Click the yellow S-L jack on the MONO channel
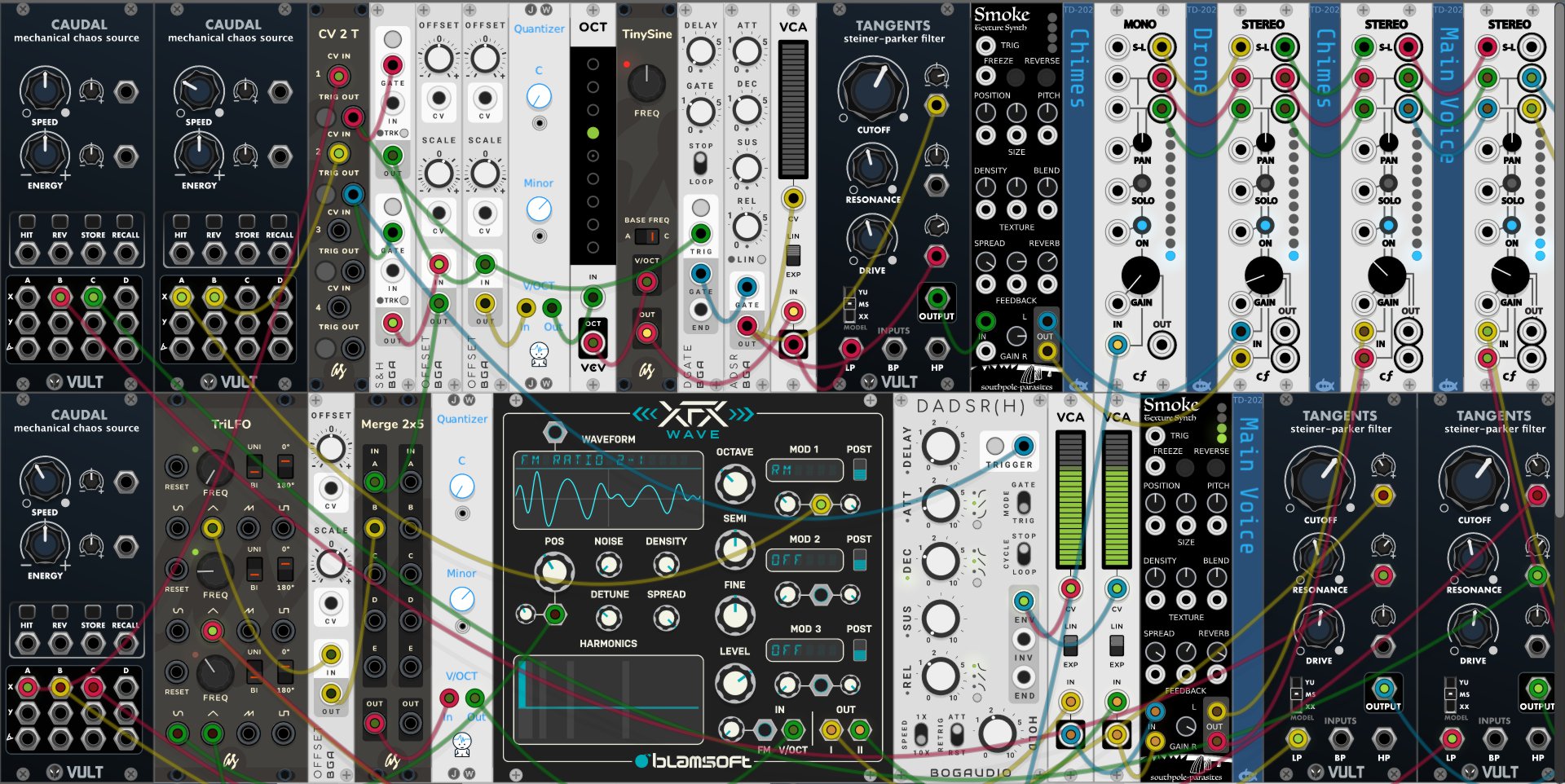 coord(1162,47)
